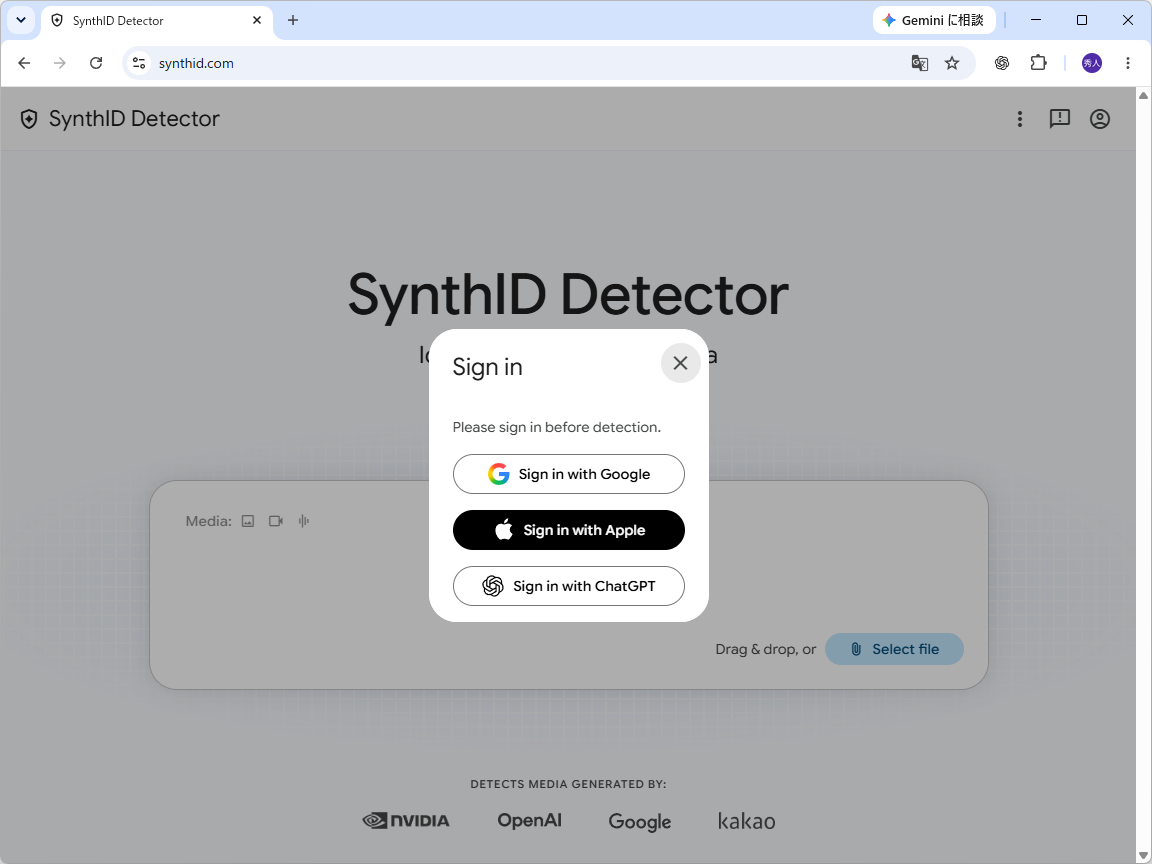Click the Select file button
This screenshot has width=1152, height=864.
point(894,649)
